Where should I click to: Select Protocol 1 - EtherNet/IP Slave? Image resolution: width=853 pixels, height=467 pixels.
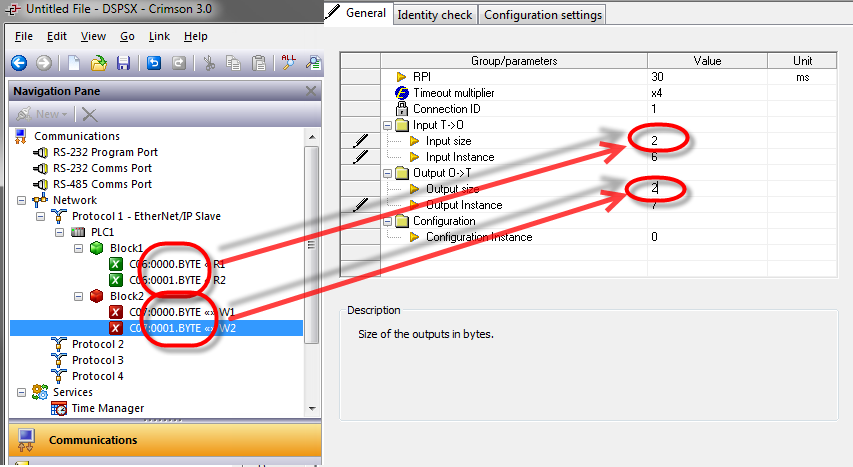click(146, 217)
